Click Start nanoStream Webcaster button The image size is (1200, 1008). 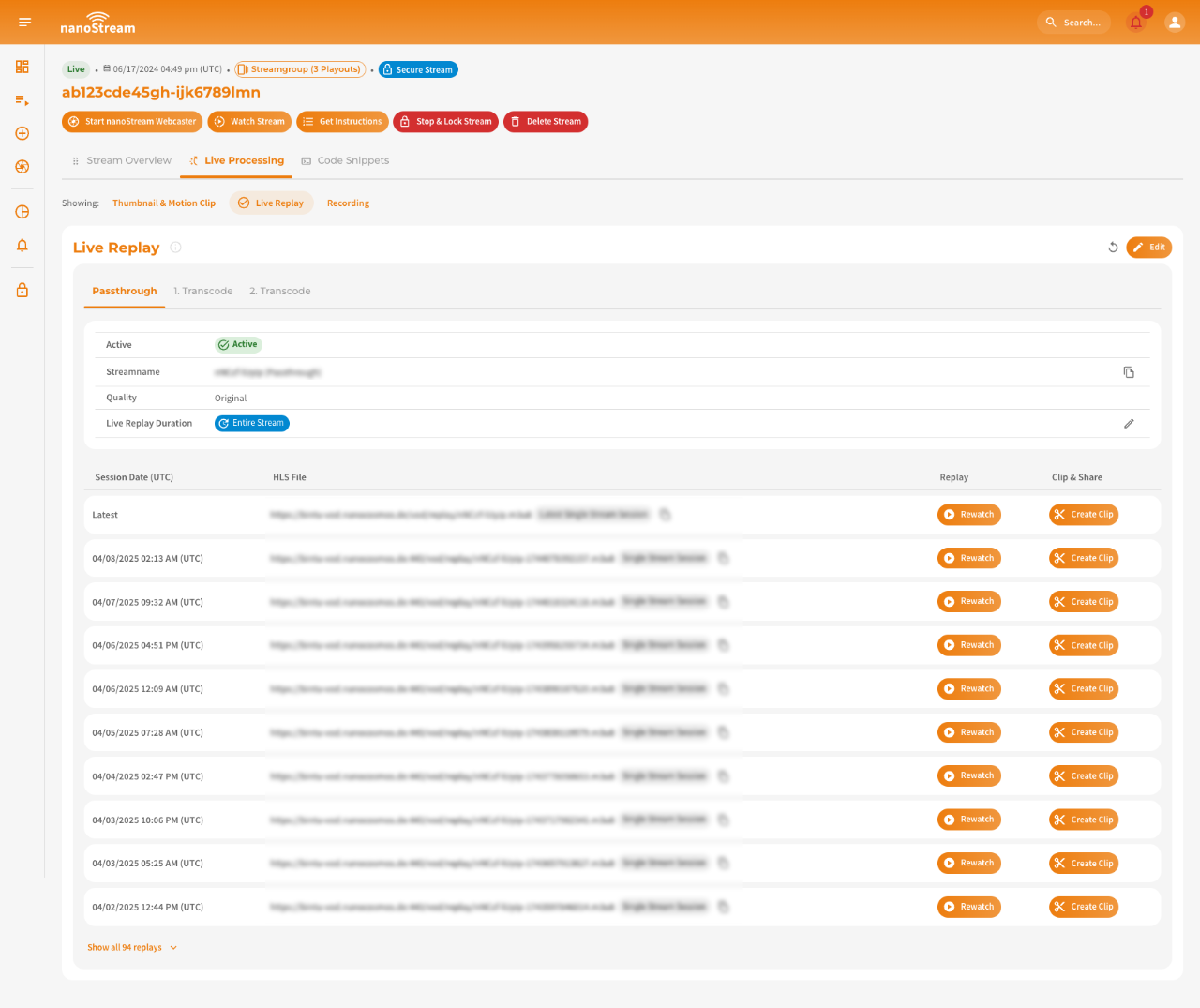[131, 122]
